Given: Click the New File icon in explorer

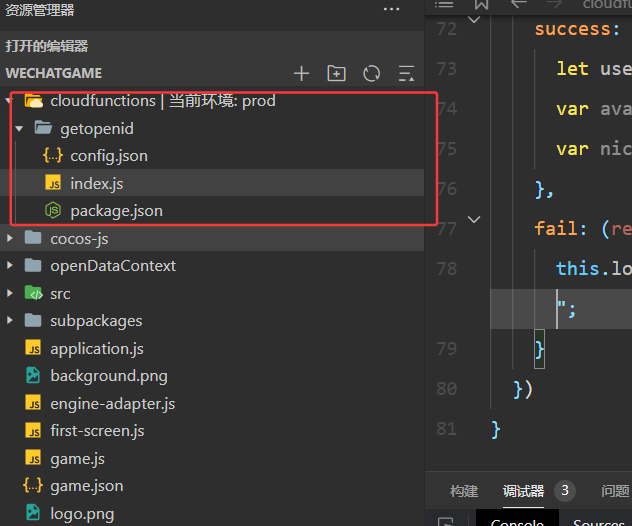Looking at the screenshot, I should (301, 73).
